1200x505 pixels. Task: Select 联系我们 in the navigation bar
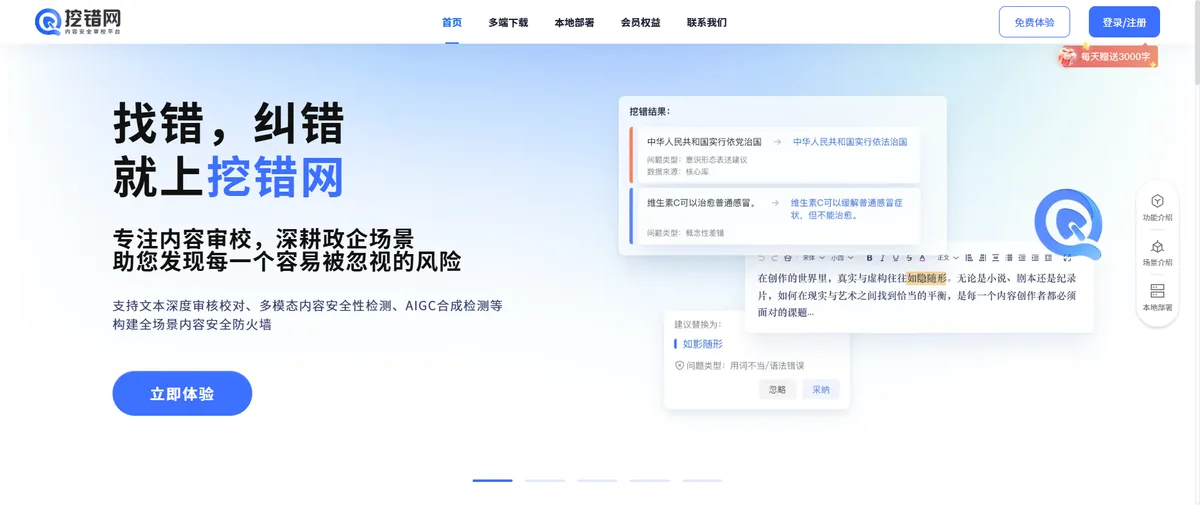pyautogui.click(x=707, y=22)
